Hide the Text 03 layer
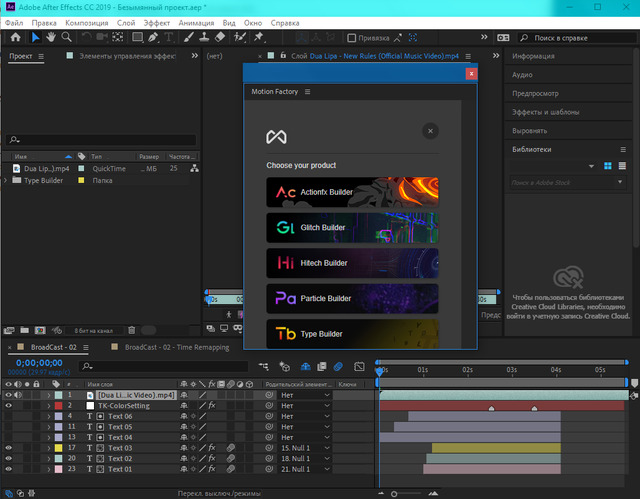640x499 pixels. pos(9,448)
